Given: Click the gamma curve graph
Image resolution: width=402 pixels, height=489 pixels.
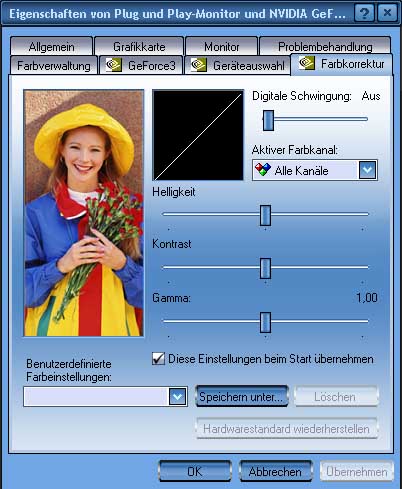Looking at the screenshot, I should (x=198, y=135).
